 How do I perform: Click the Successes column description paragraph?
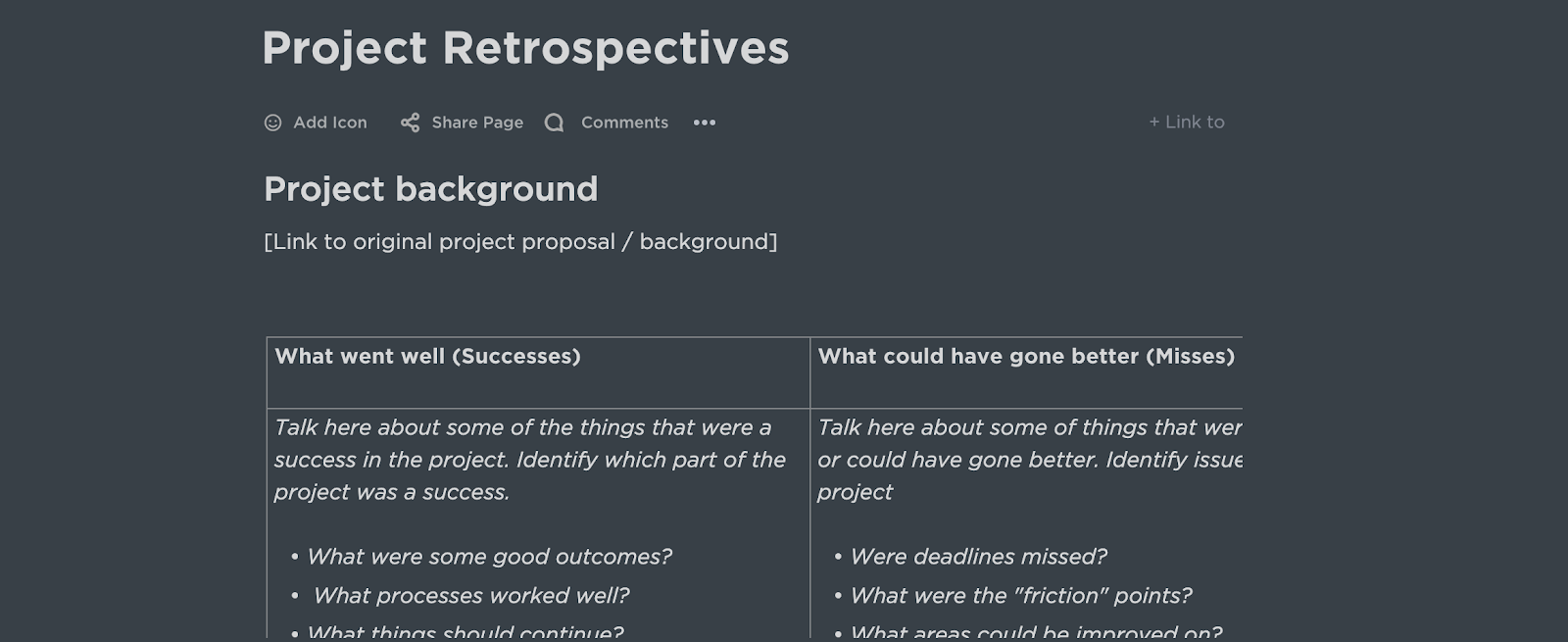(529, 460)
